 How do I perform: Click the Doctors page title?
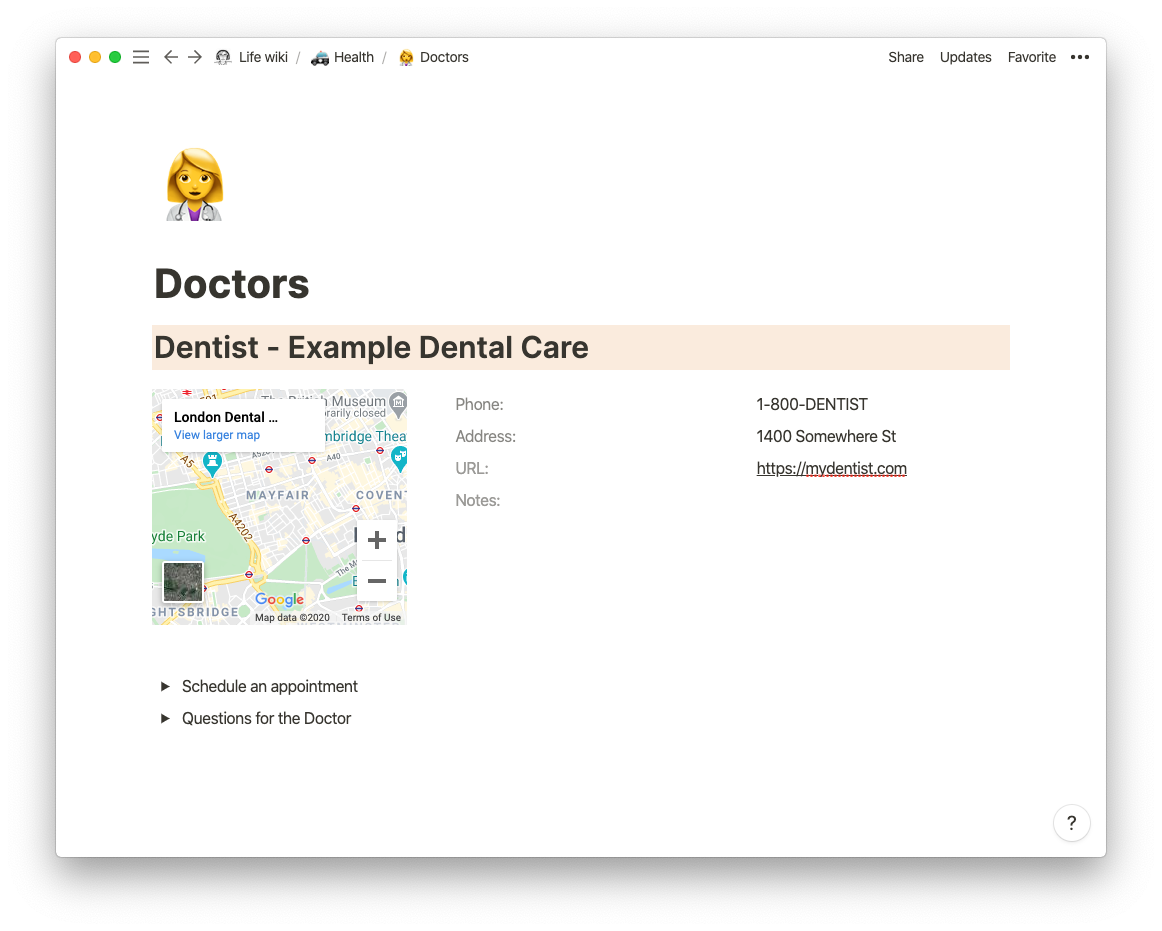pyautogui.click(x=231, y=284)
